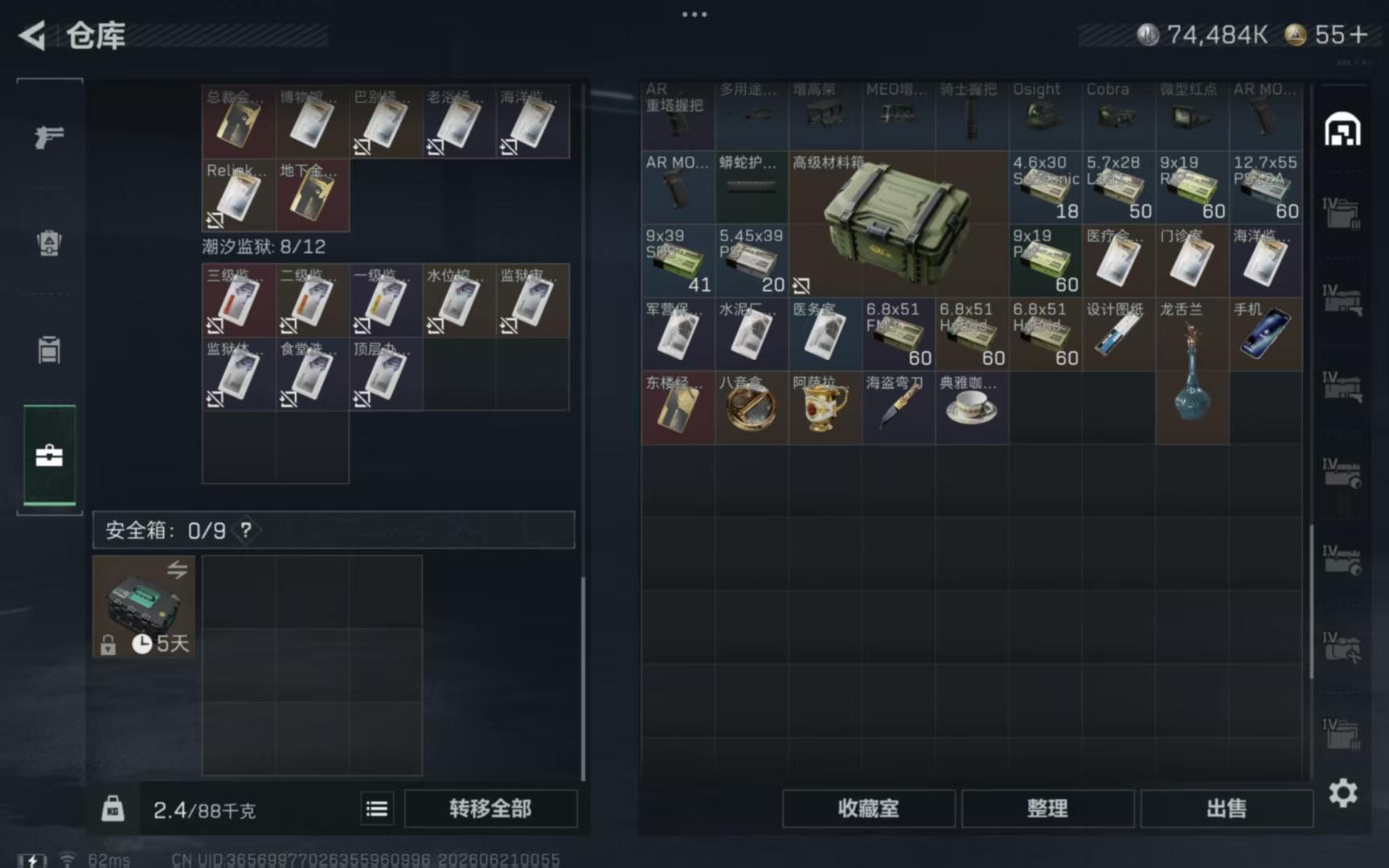
Task: Select the 三级监 prison key card
Action: (239, 300)
